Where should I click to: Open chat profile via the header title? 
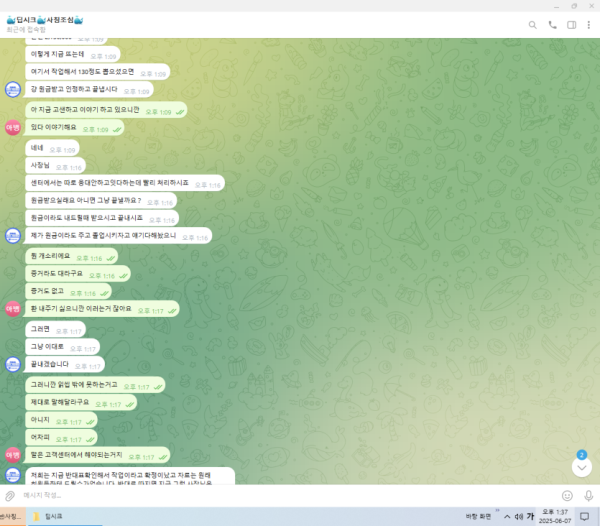45,20
